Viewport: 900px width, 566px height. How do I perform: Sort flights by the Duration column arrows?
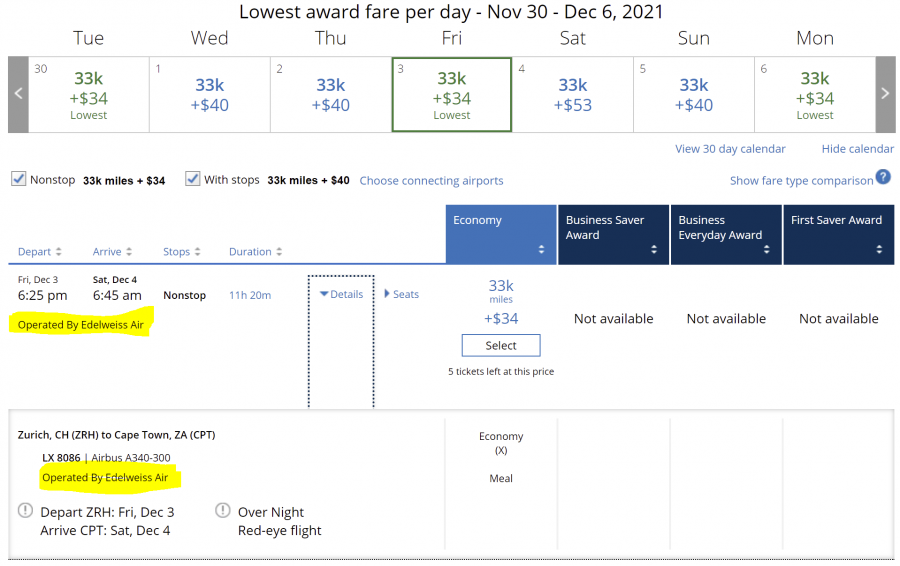279,252
